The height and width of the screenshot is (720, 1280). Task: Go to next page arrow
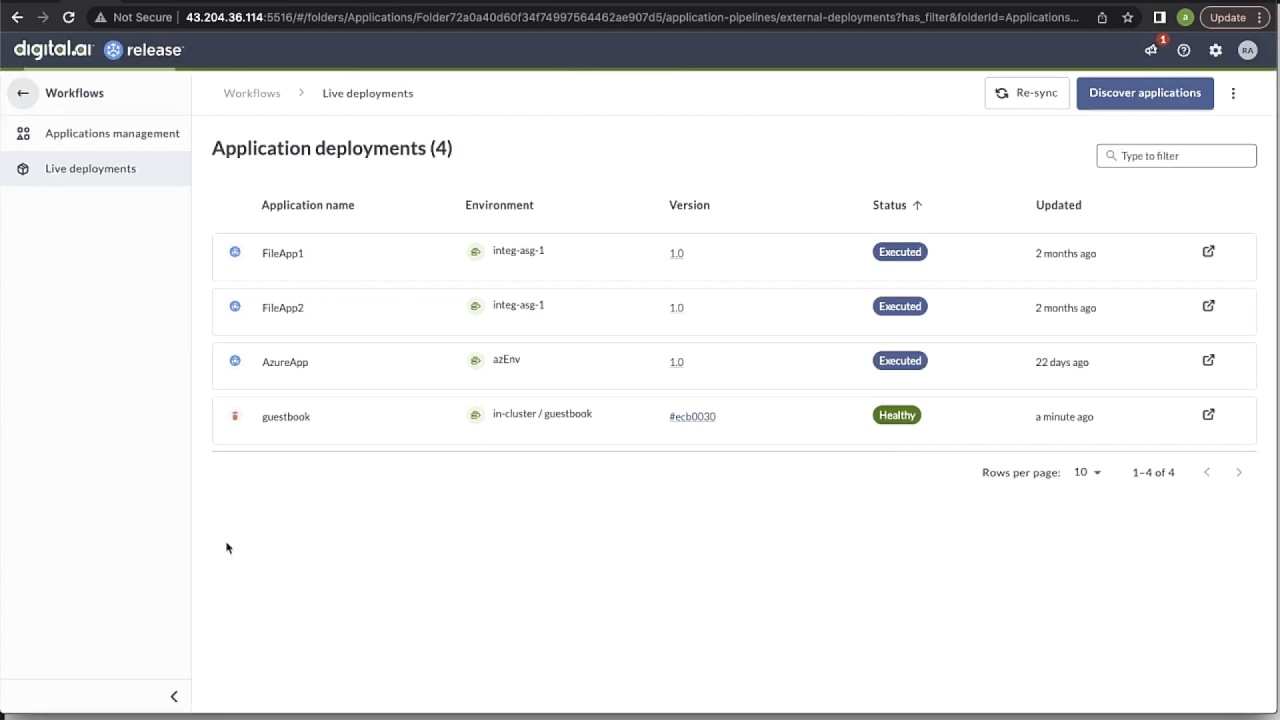click(1239, 472)
